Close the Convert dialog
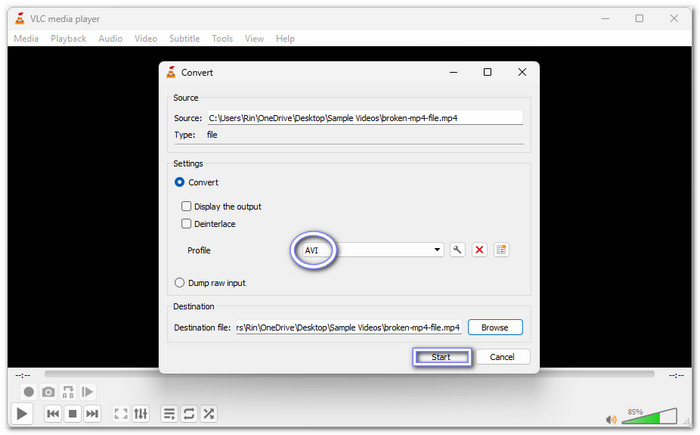 pyautogui.click(x=522, y=72)
